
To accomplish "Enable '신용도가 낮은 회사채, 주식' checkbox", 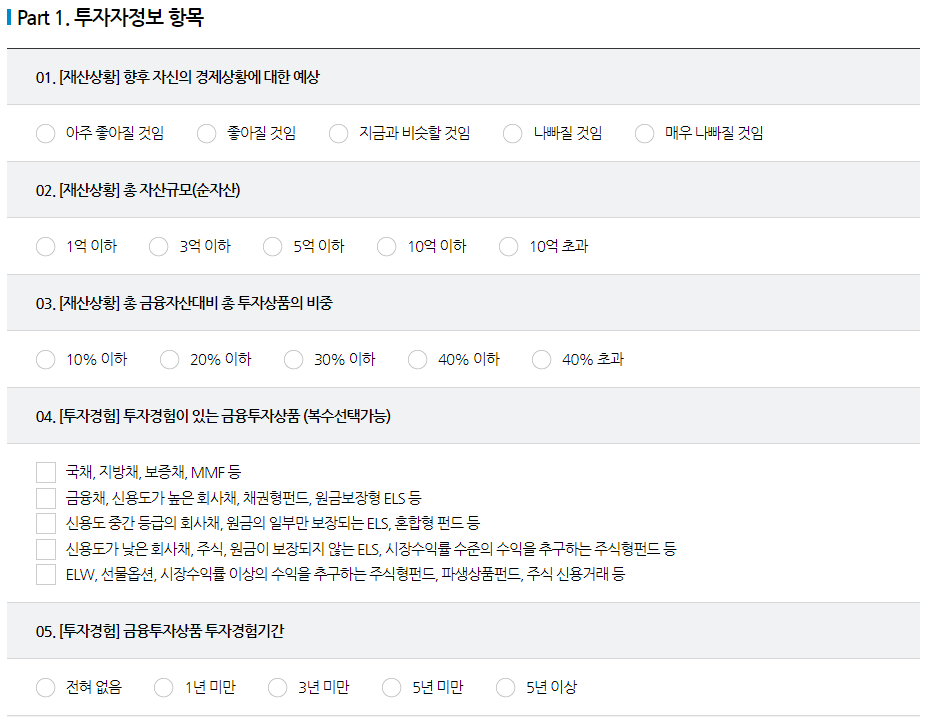I will click(46, 549).
